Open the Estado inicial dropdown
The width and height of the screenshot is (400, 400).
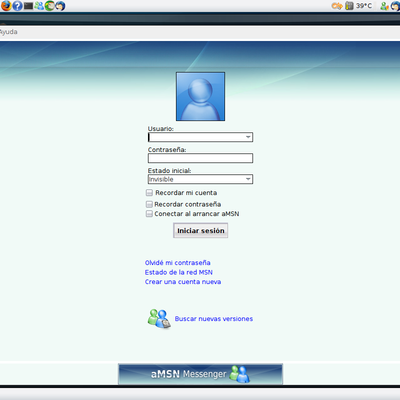tap(200, 179)
